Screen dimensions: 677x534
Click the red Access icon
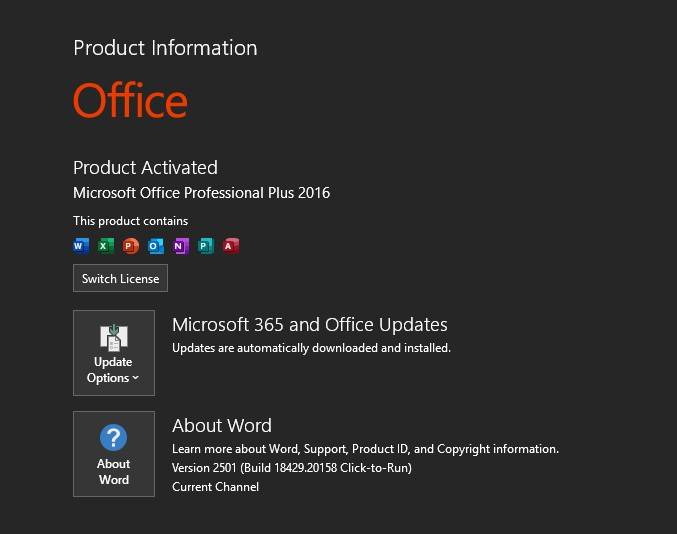coord(231,246)
